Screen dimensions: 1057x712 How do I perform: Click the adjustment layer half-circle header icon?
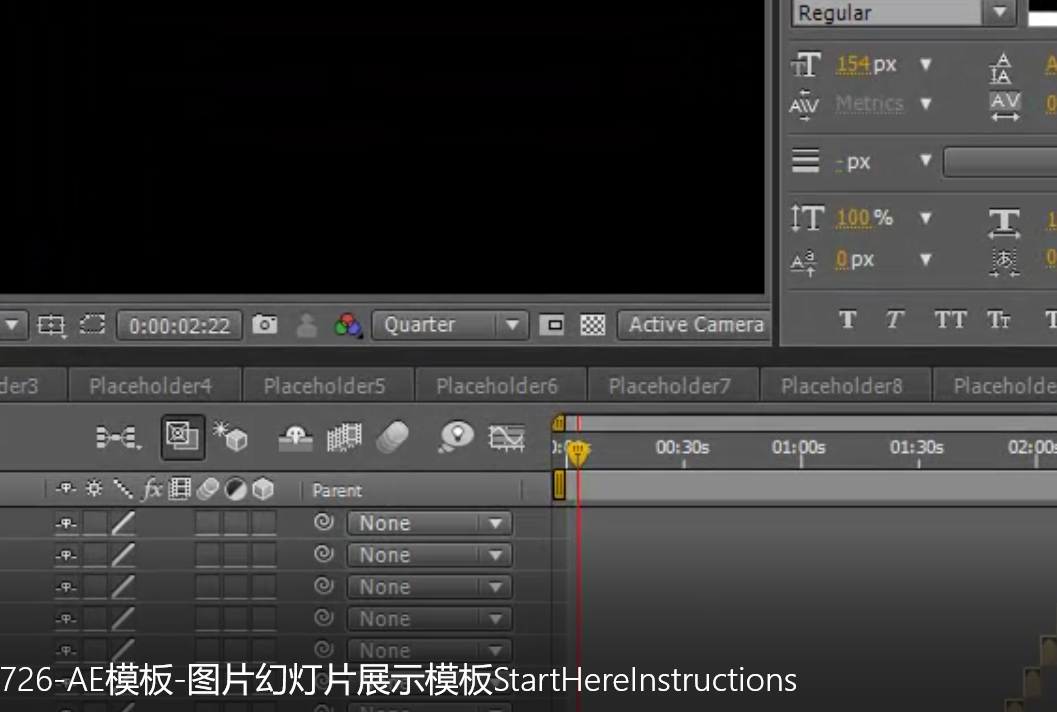(x=235, y=489)
